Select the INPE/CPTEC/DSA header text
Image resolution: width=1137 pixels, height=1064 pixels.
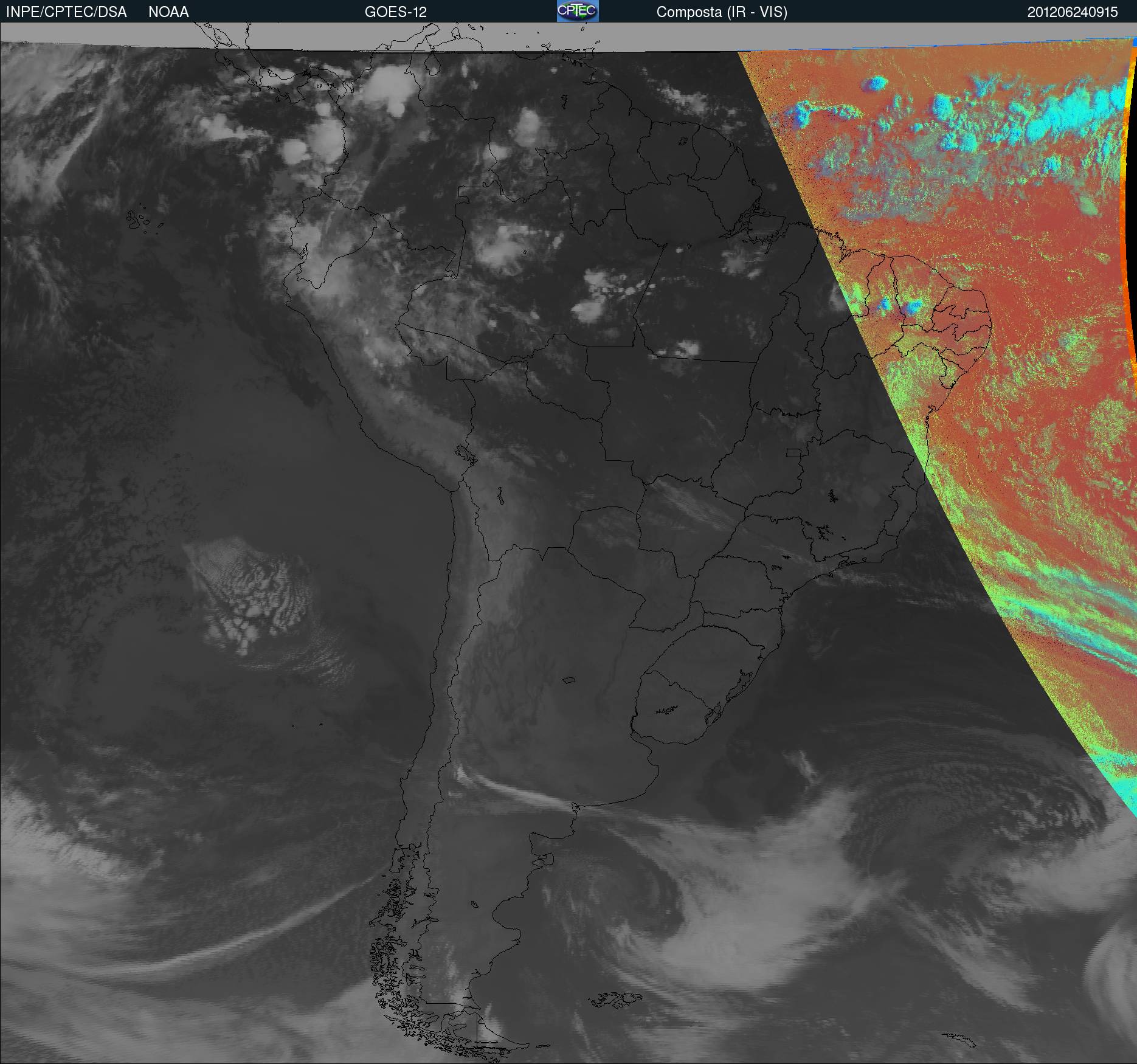click(x=66, y=12)
